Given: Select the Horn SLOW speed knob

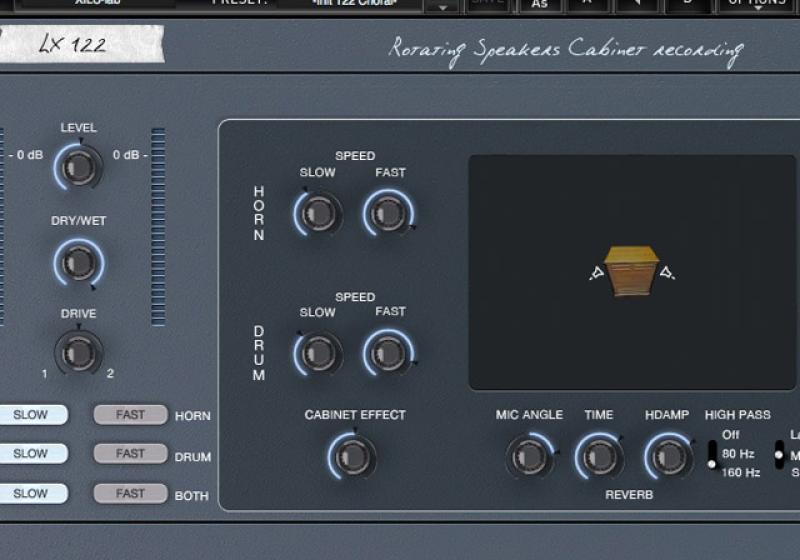Looking at the screenshot, I should coord(318,213).
